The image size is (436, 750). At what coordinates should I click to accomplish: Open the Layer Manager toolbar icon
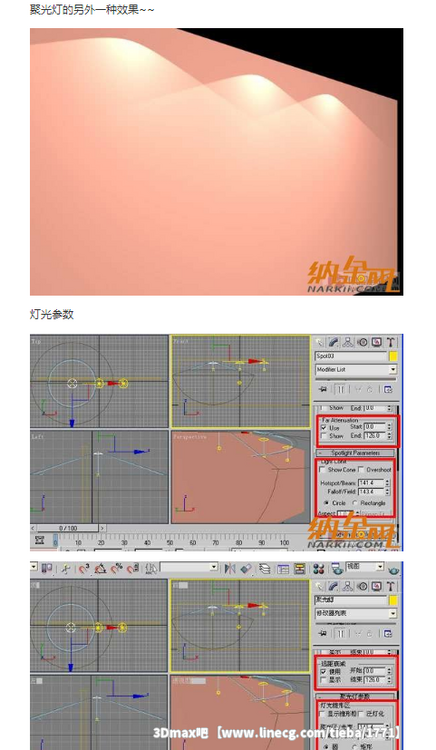click(264, 568)
